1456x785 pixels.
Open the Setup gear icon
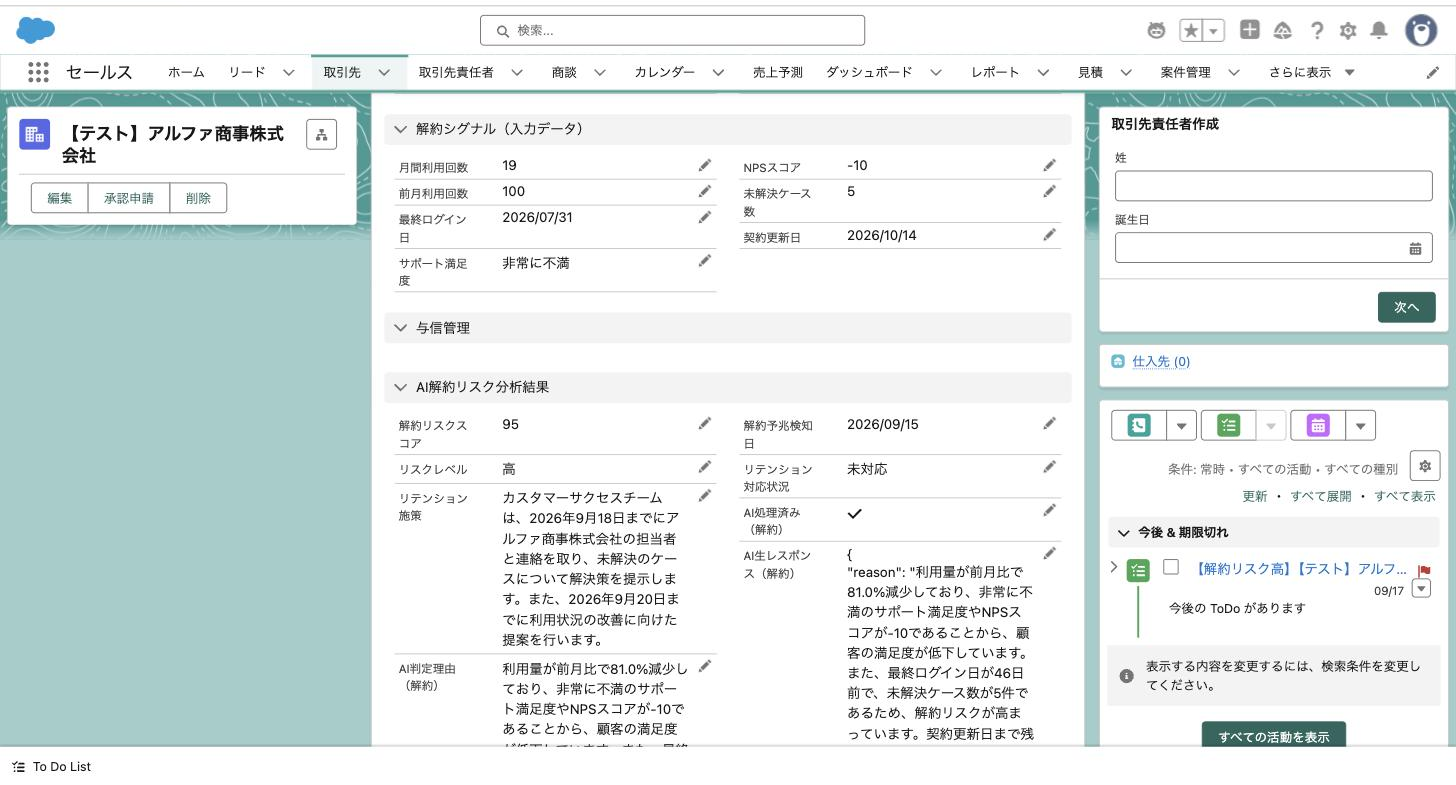(x=1348, y=31)
